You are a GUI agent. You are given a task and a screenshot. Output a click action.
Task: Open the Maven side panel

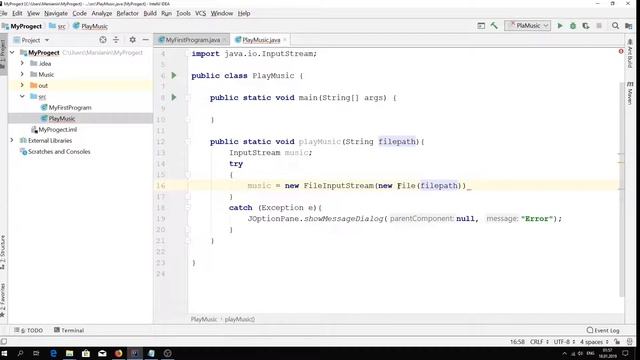[630, 93]
